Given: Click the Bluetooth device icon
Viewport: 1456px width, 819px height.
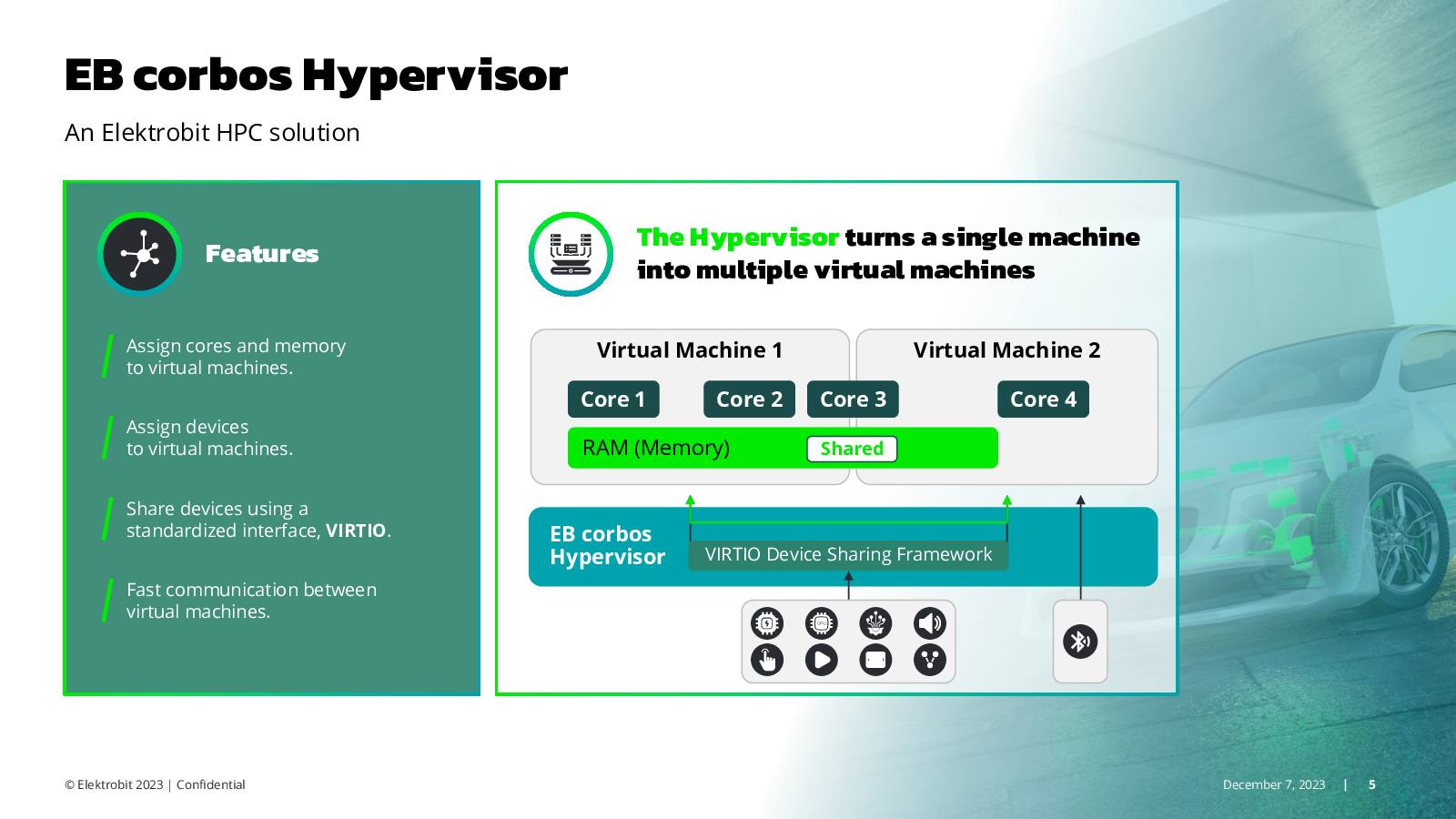Looking at the screenshot, I should 1080,642.
